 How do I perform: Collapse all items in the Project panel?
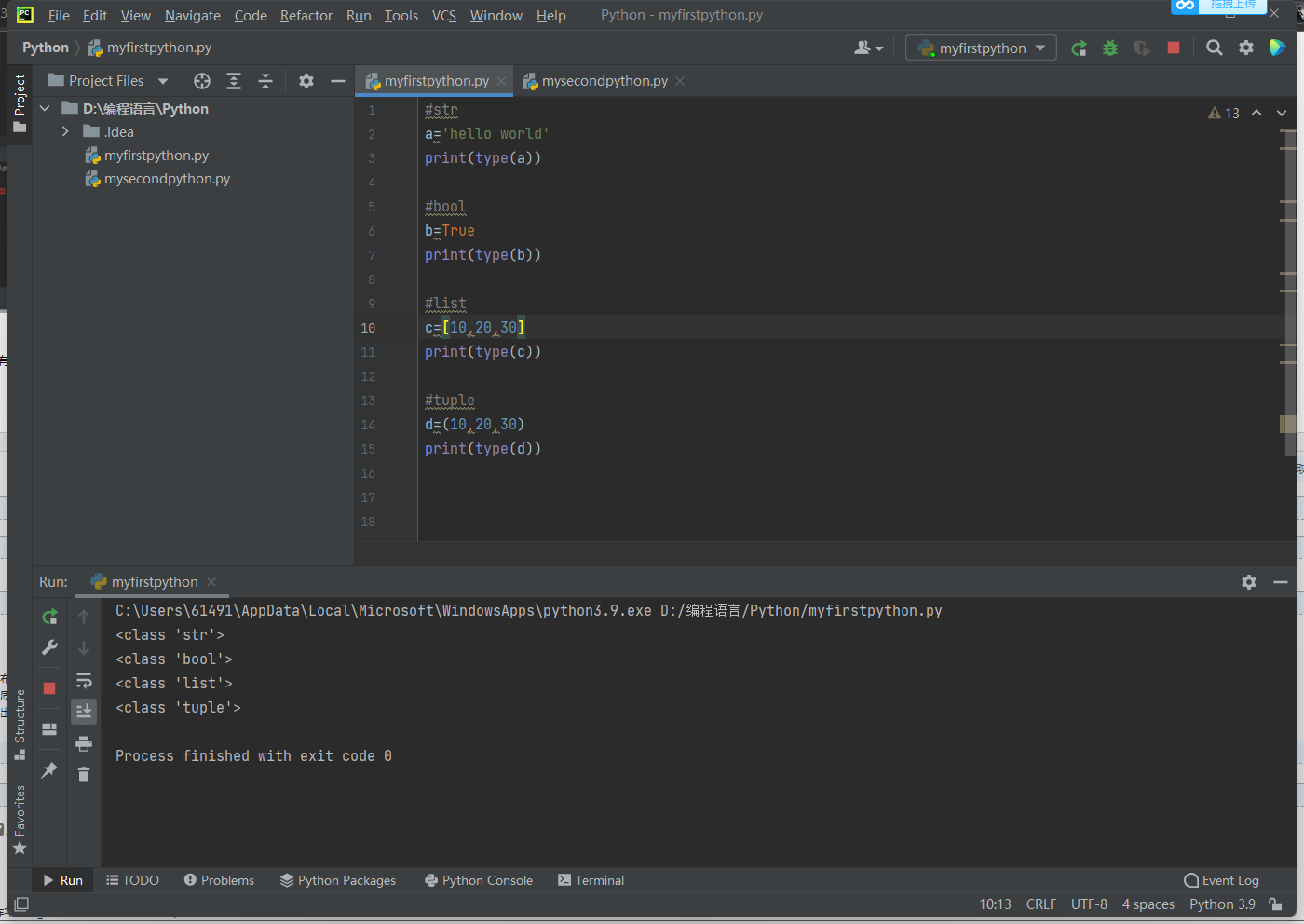pyautogui.click(x=265, y=81)
